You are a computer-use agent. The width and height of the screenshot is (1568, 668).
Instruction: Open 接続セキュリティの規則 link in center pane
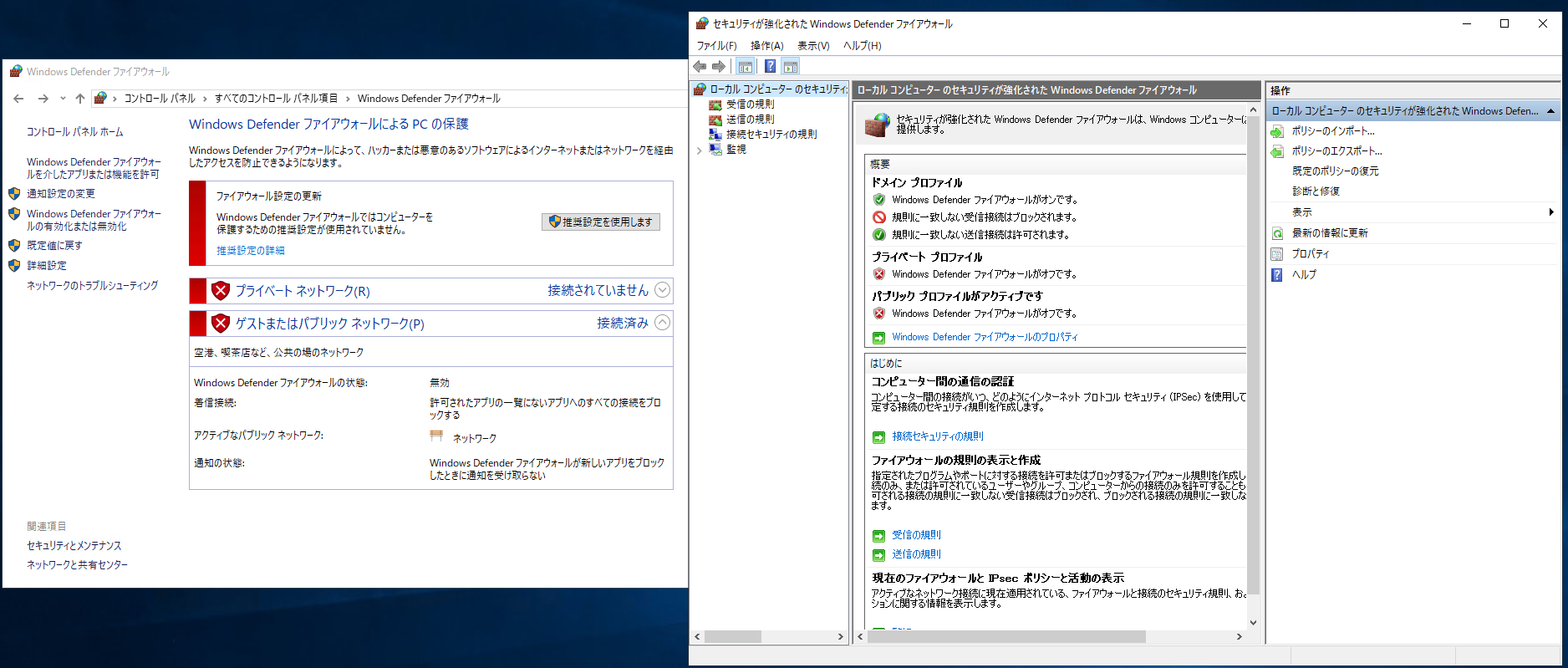(937, 436)
